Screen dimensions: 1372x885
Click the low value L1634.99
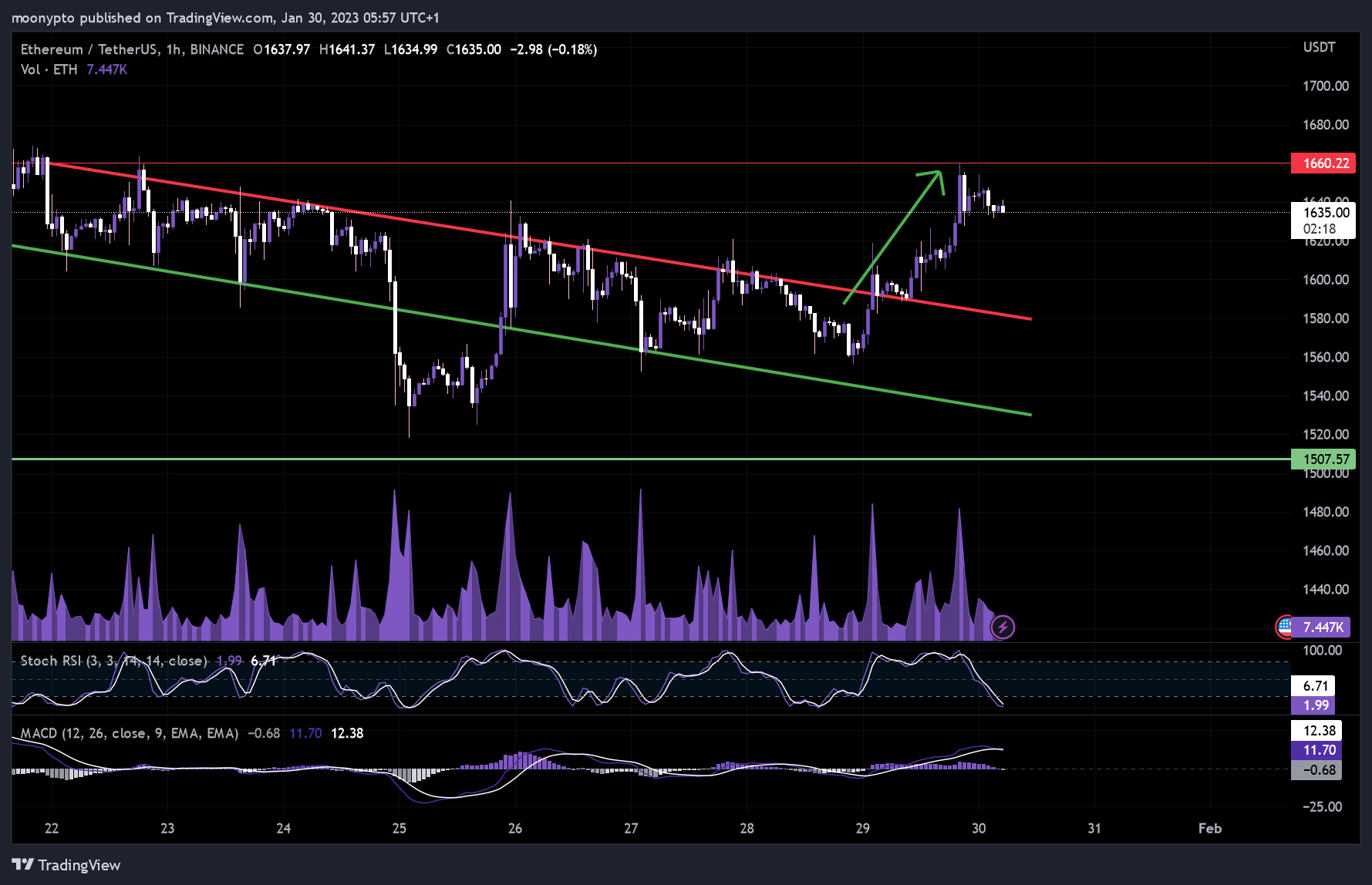coord(410,49)
